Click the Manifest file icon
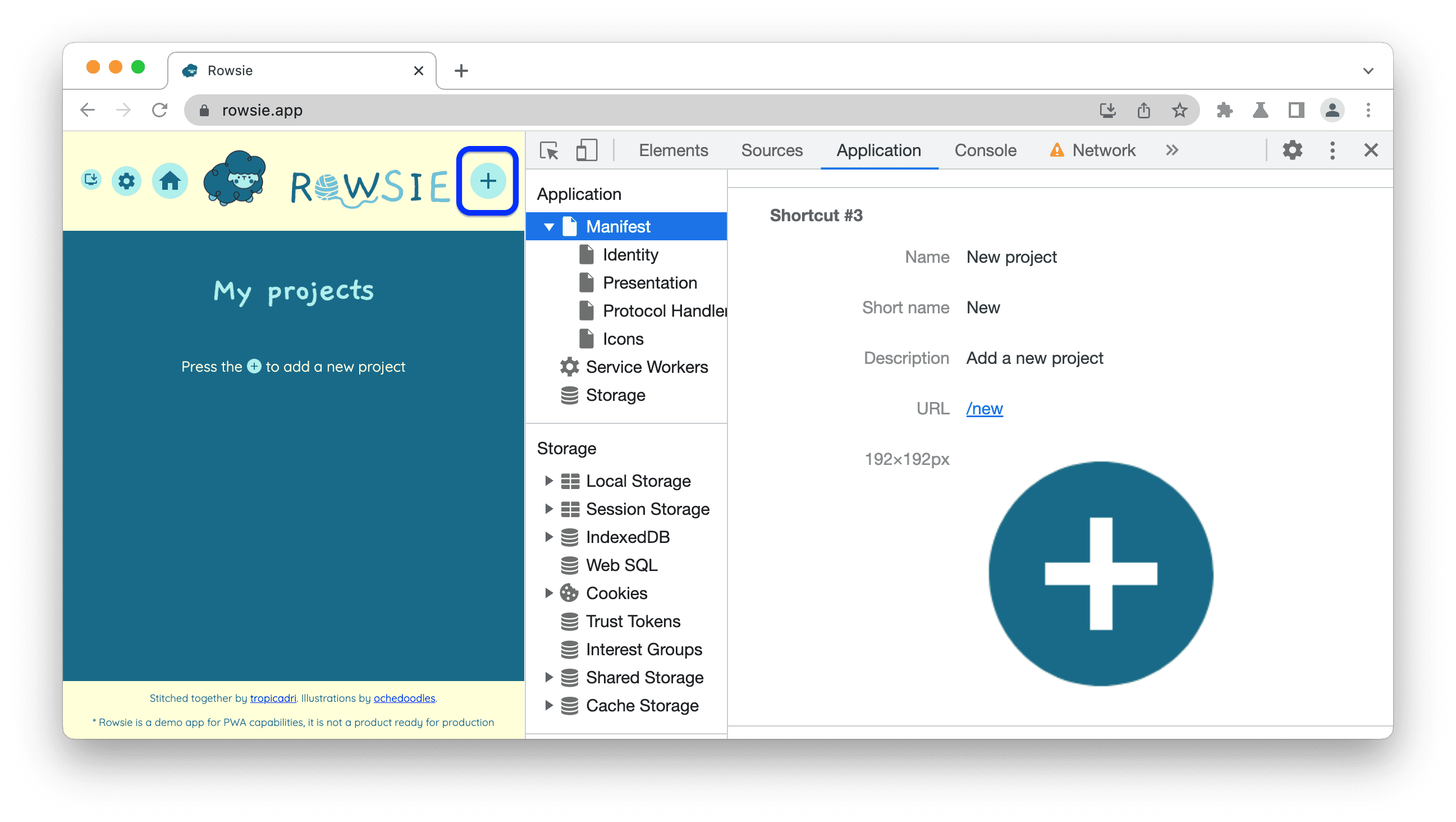The image size is (1456, 822). pyautogui.click(x=570, y=226)
